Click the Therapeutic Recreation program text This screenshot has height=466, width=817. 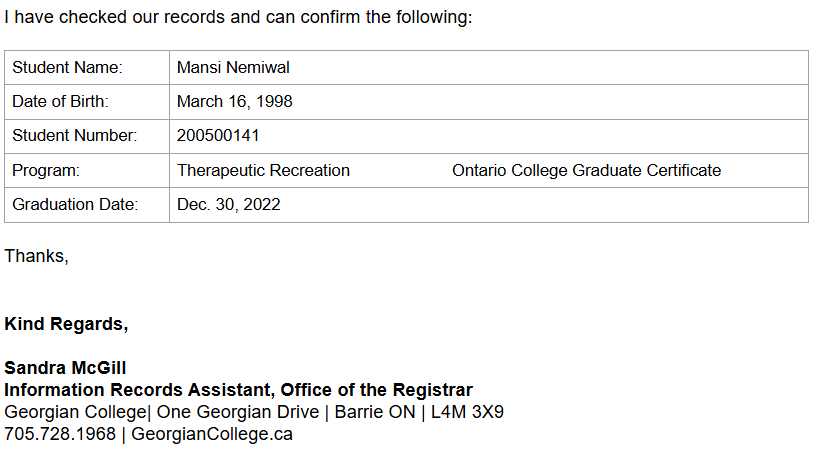(x=264, y=170)
